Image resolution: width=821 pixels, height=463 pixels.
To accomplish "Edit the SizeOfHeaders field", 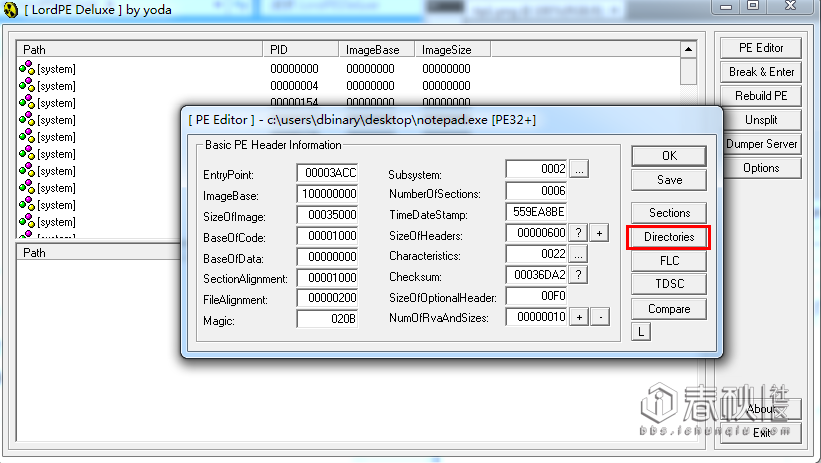I will [x=537, y=233].
